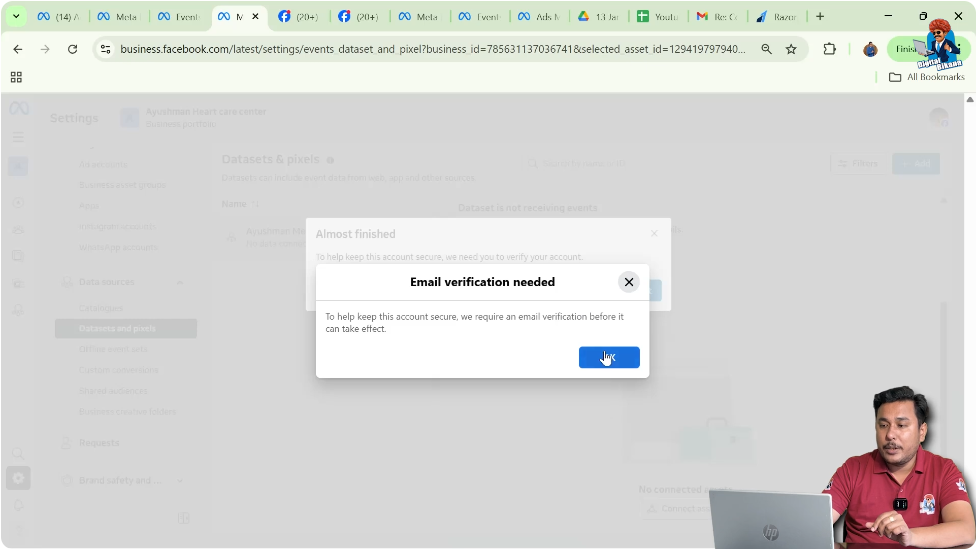This screenshot has width=977, height=551.
Task: Open Shared audiences
Action: tap(113, 391)
